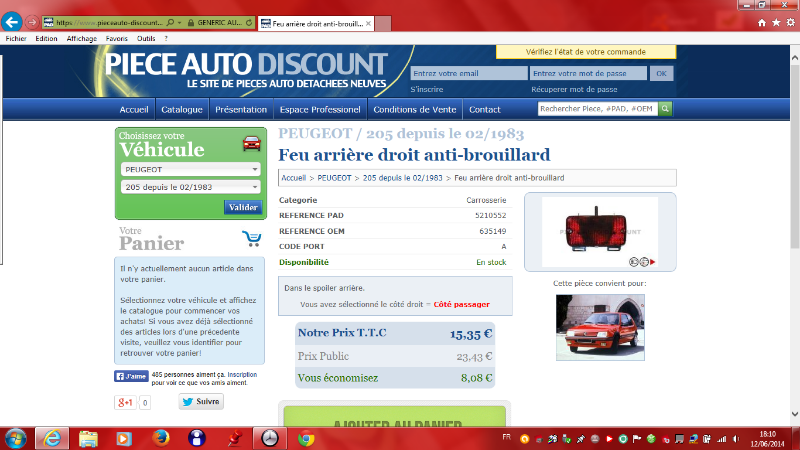
Task: Click the Valider button
Action: point(243,207)
